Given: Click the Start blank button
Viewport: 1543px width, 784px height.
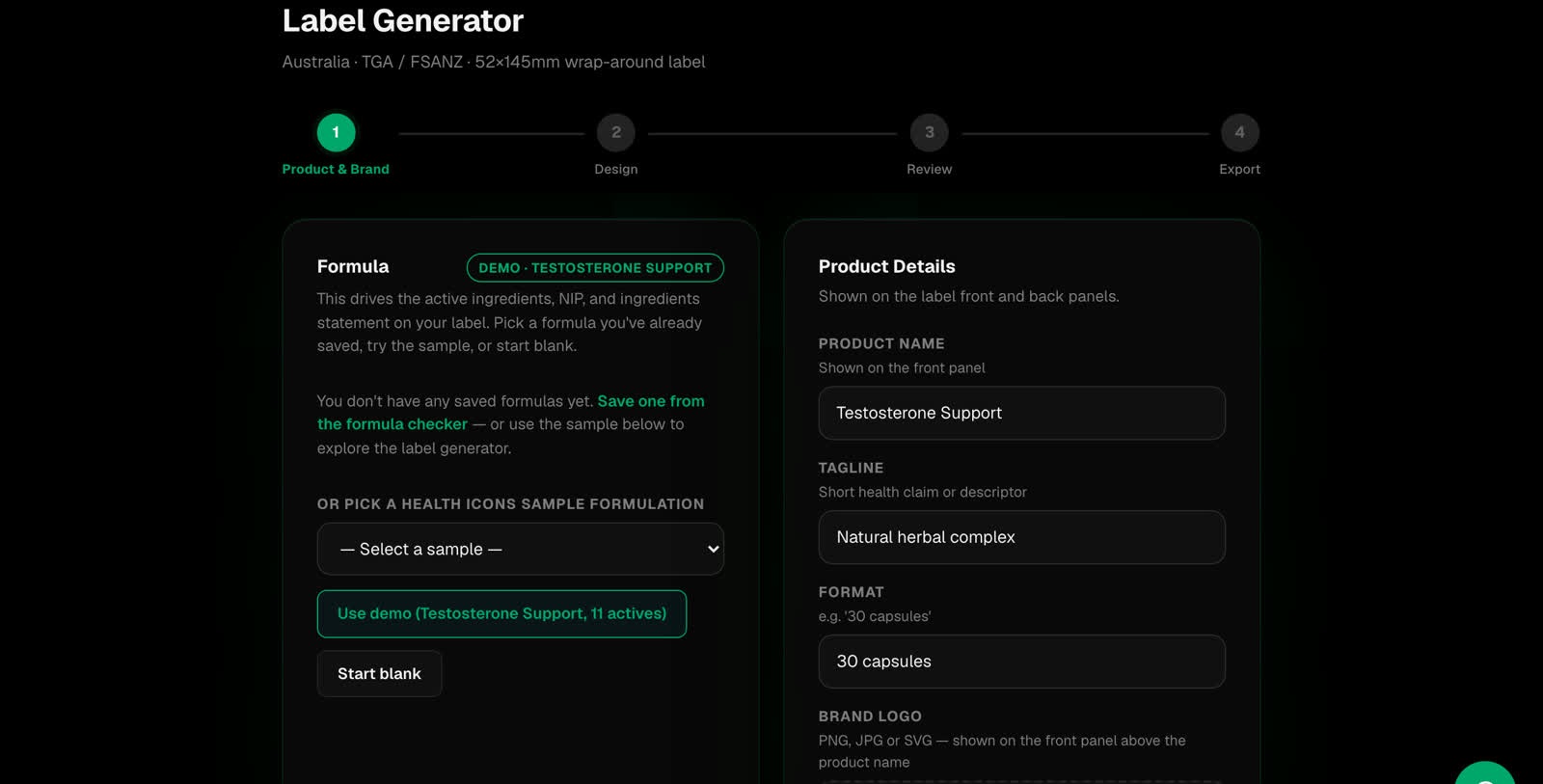Looking at the screenshot, I should click(x=379, y=673).
